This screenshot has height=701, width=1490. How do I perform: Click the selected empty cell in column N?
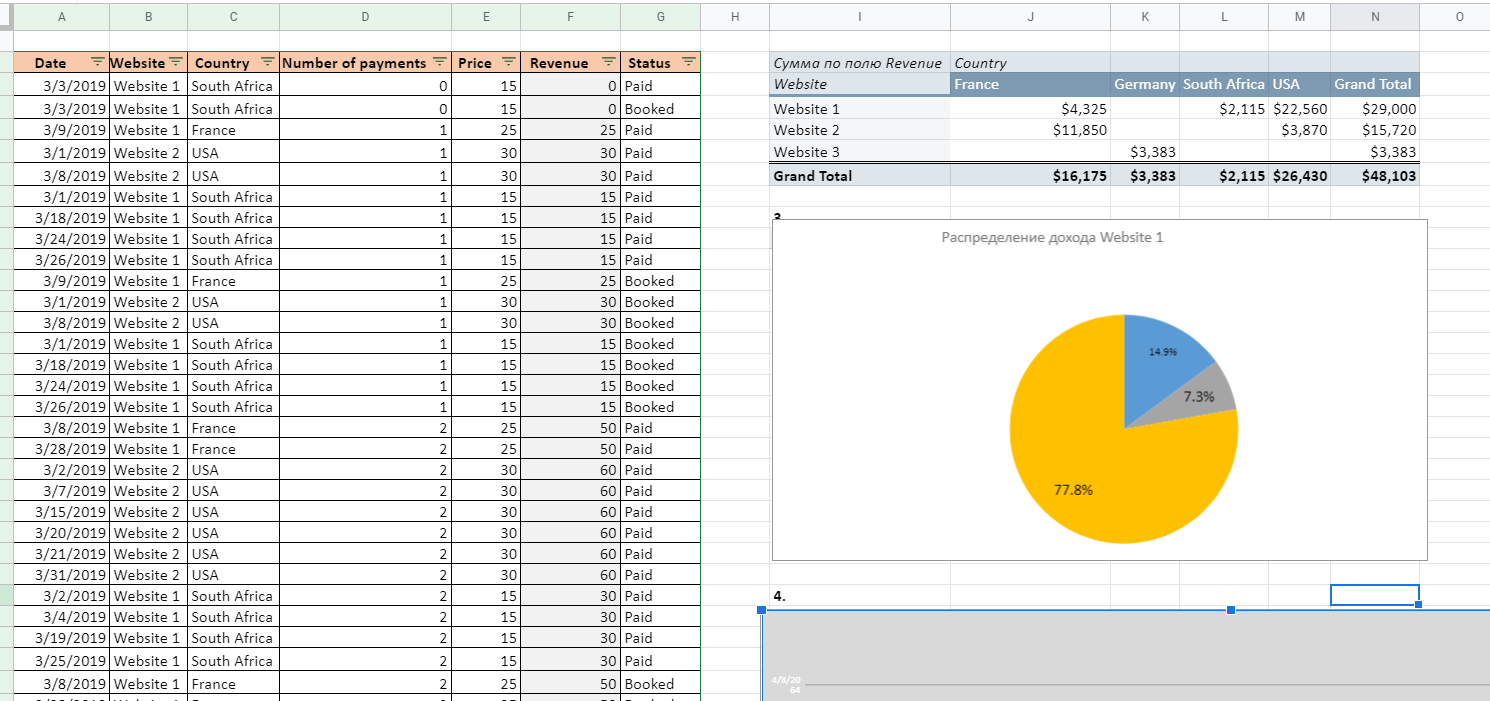pyautogui.click(x=1375, y=595)
